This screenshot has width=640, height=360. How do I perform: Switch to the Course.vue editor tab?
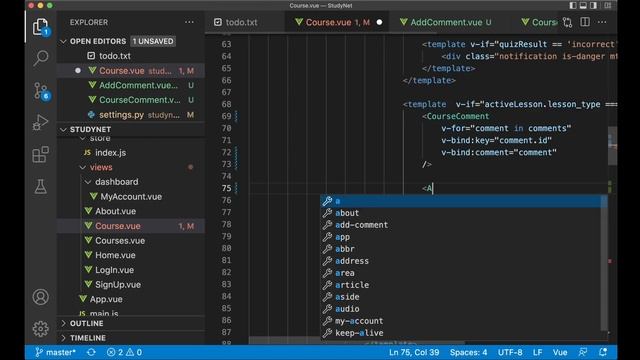pyautogui.click(x=338, y=22)
